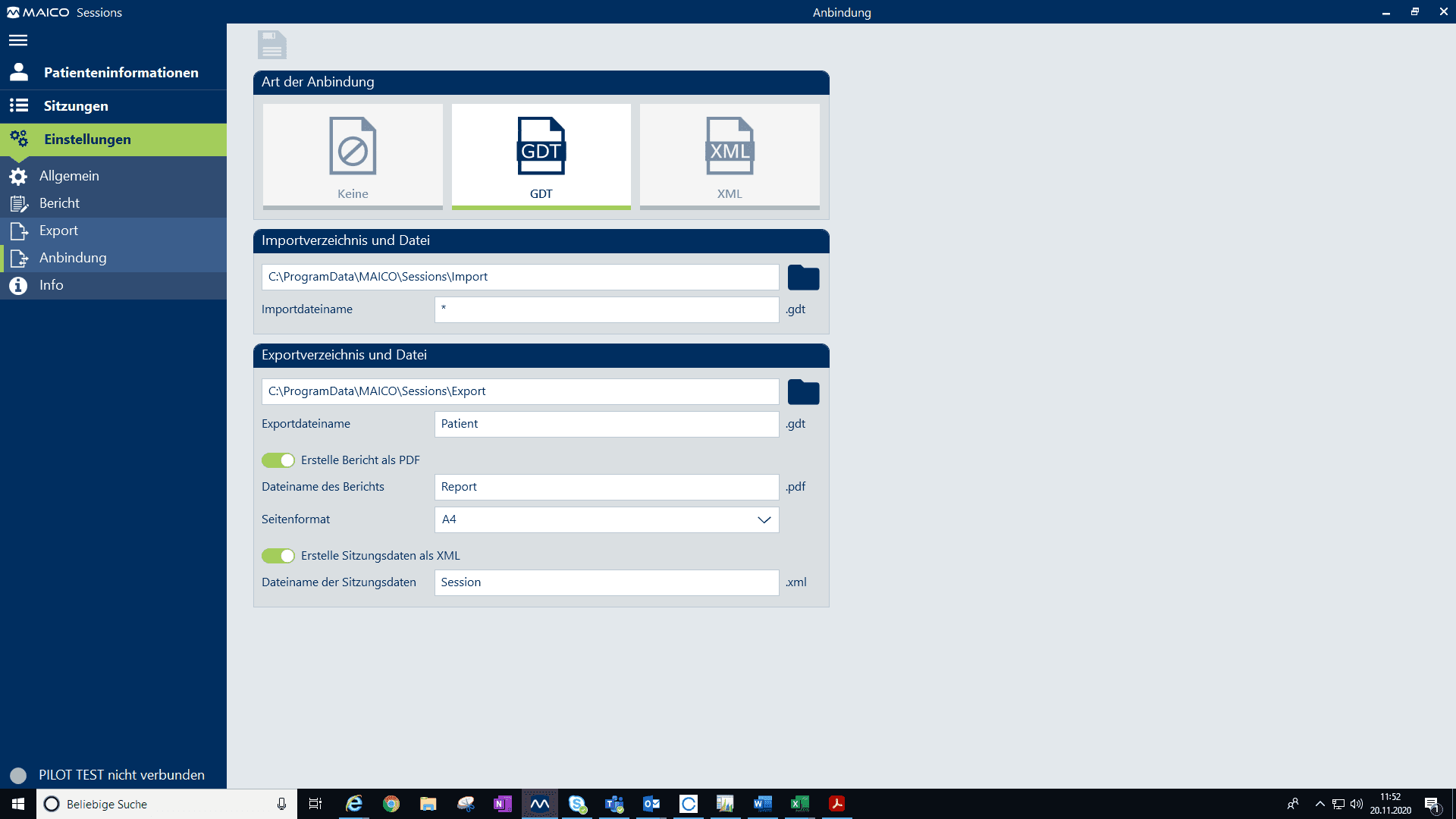Open Sitzungen section
The image size is (1456, 819).
point(76,106)
